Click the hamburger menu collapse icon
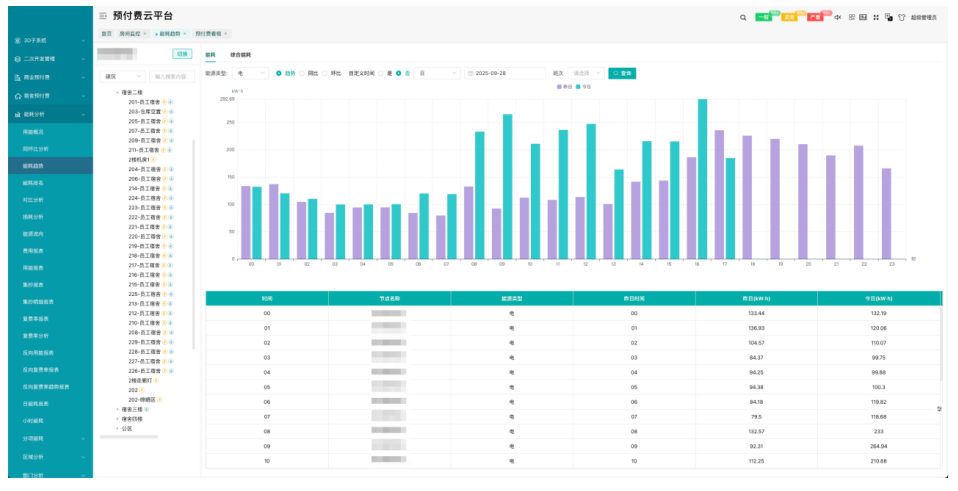 (104, 16)
